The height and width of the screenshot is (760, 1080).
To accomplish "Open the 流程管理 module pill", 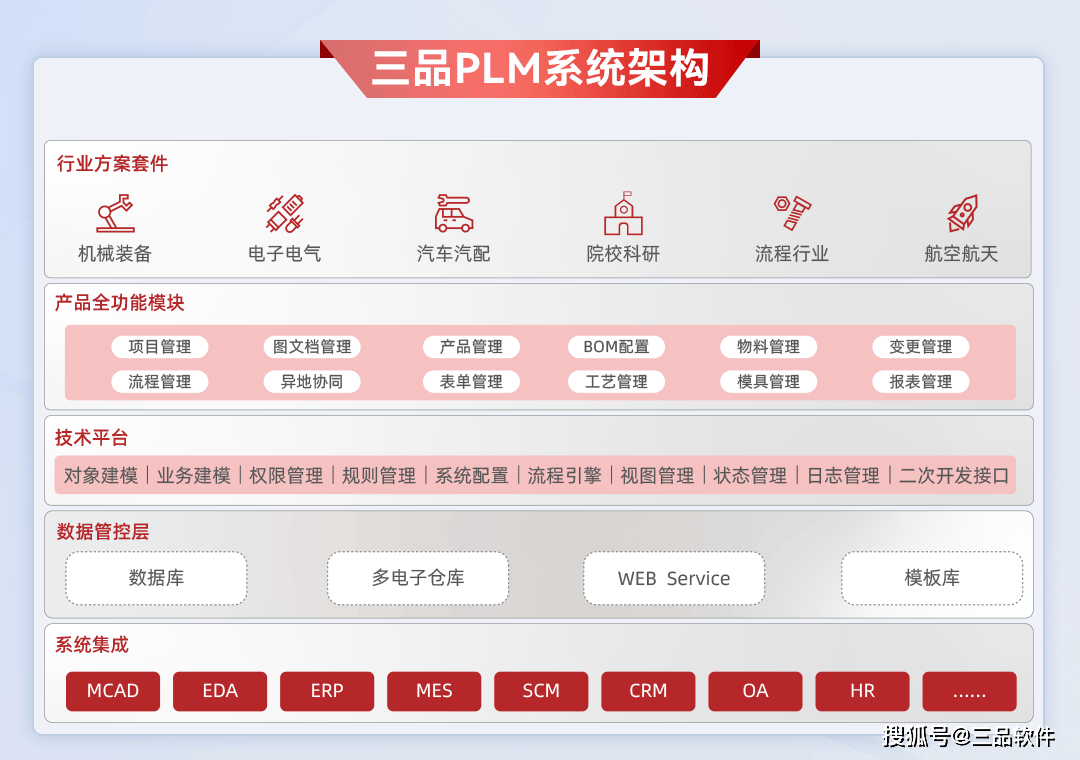I will pyautogui.click(x=160, y=382).
